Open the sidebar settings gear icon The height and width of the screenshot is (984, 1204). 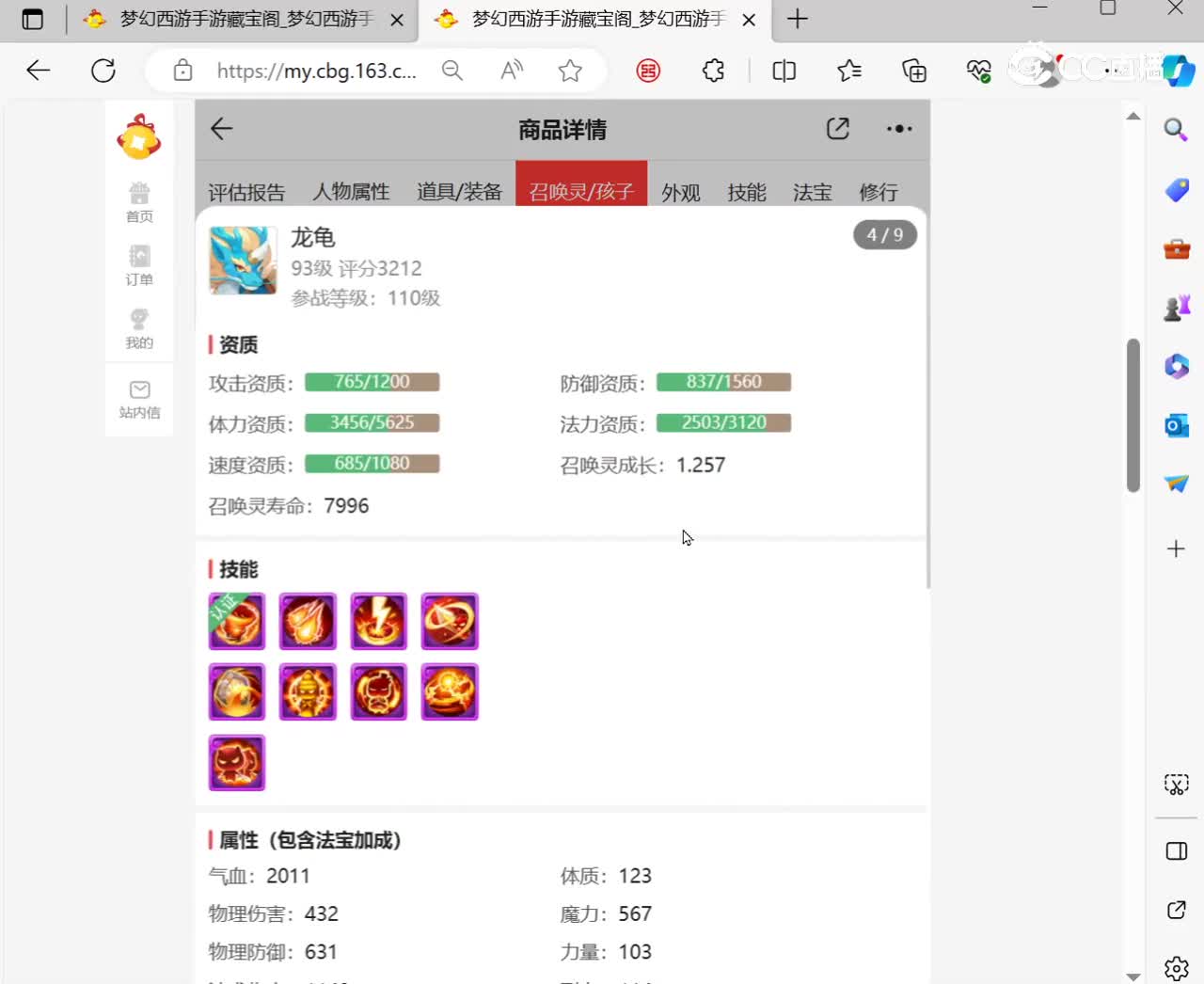pos(1177,968)
